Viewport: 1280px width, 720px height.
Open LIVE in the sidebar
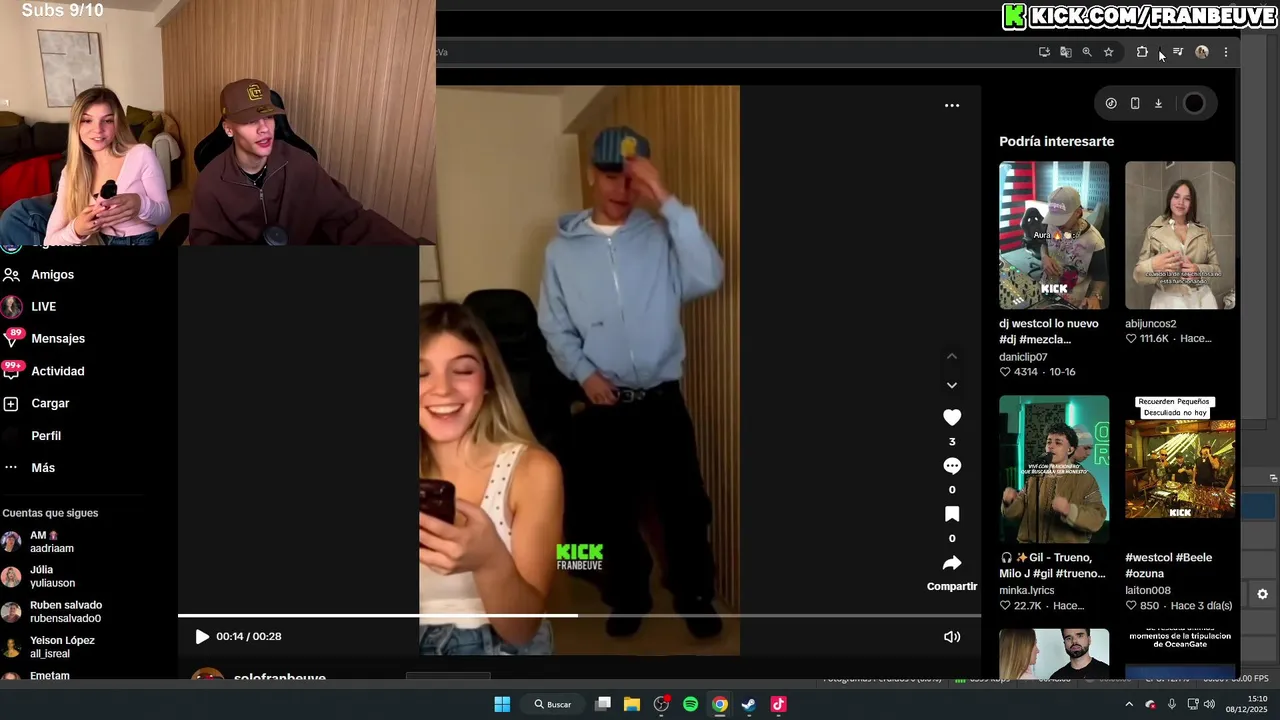point(43,307)
